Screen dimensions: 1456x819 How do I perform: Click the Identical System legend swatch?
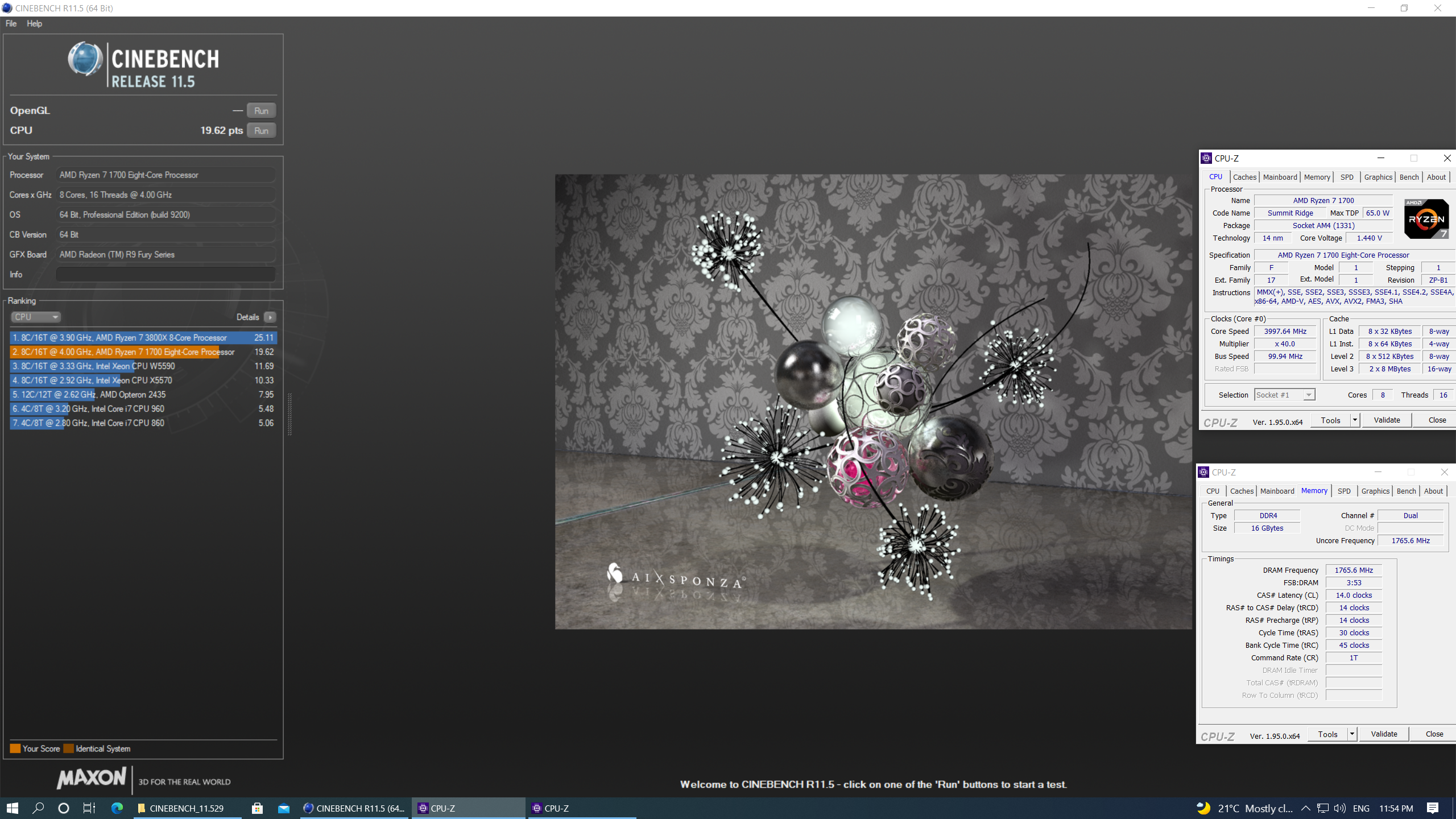tap(69, 748)
